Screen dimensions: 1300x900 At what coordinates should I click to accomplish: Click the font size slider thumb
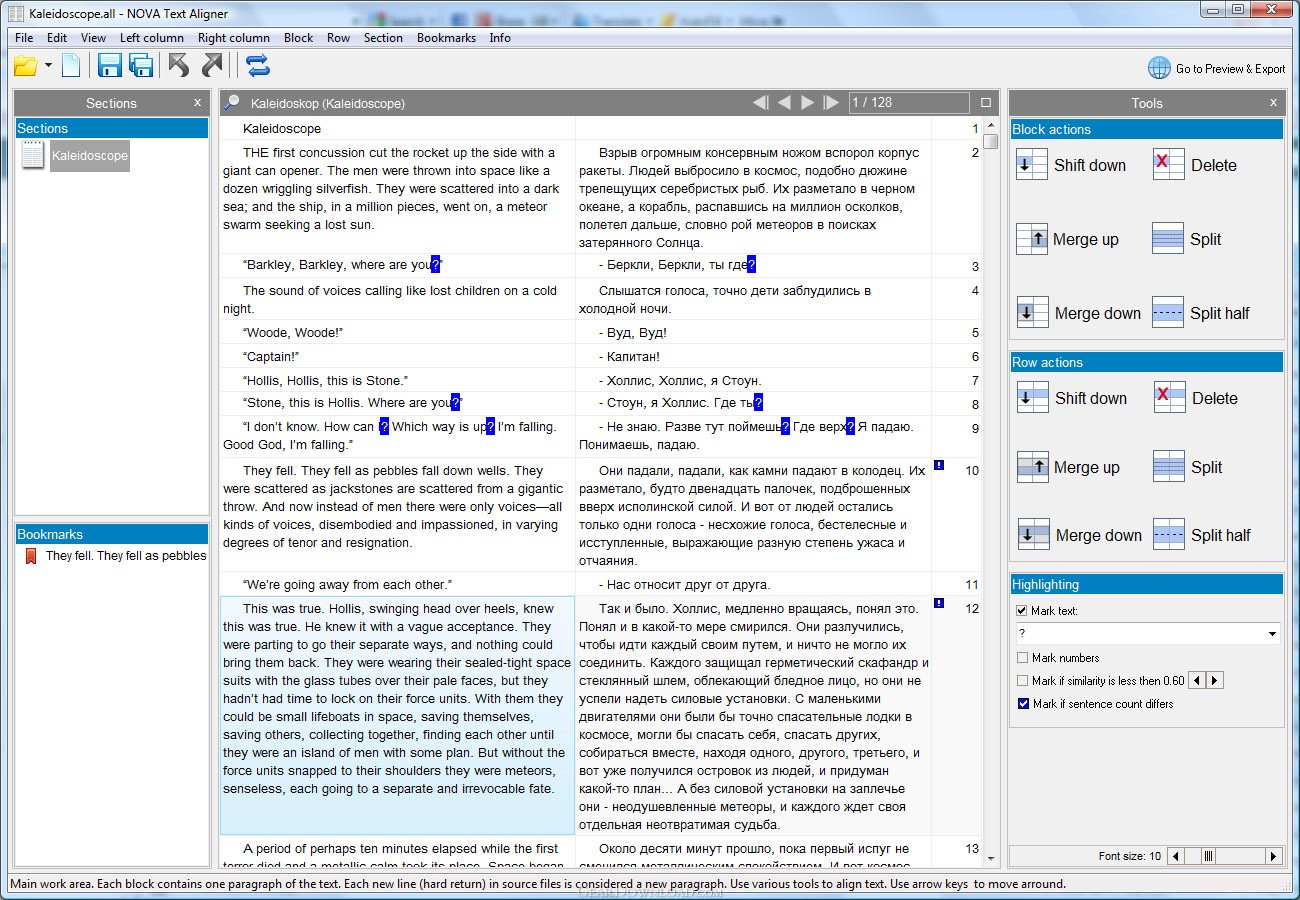tap(1208, 856)
